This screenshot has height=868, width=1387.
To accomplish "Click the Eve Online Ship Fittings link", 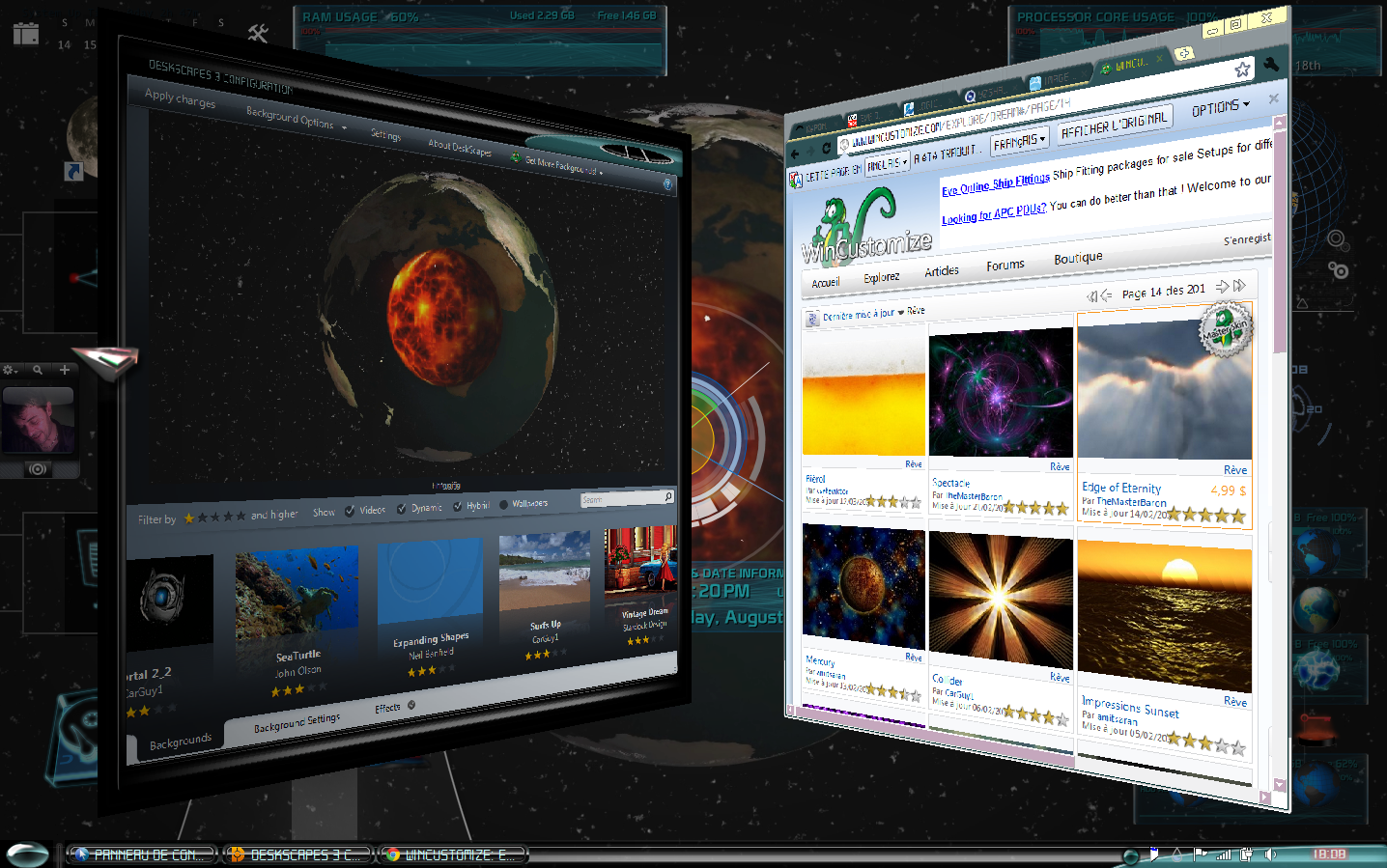I will pyautogui.click(x=996, y=183).
